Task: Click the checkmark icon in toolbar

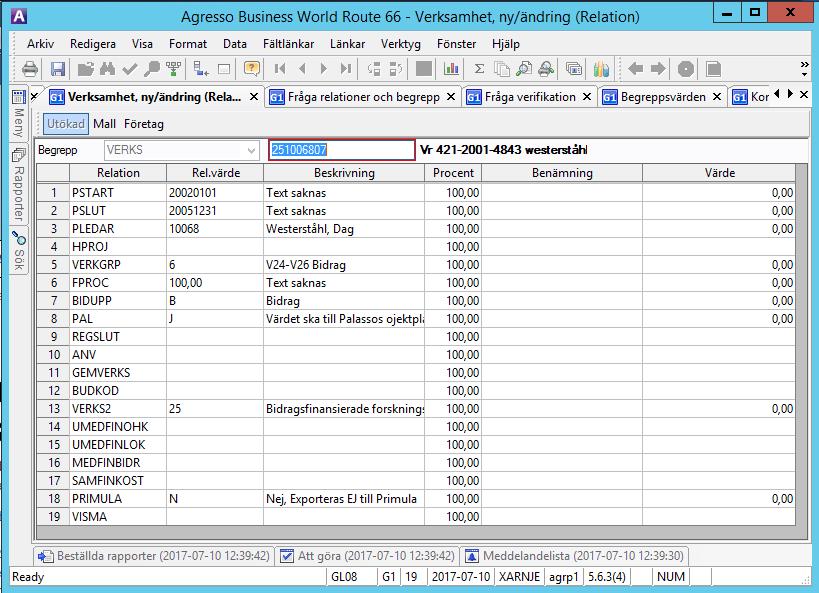Action: (x=130, y=69)
